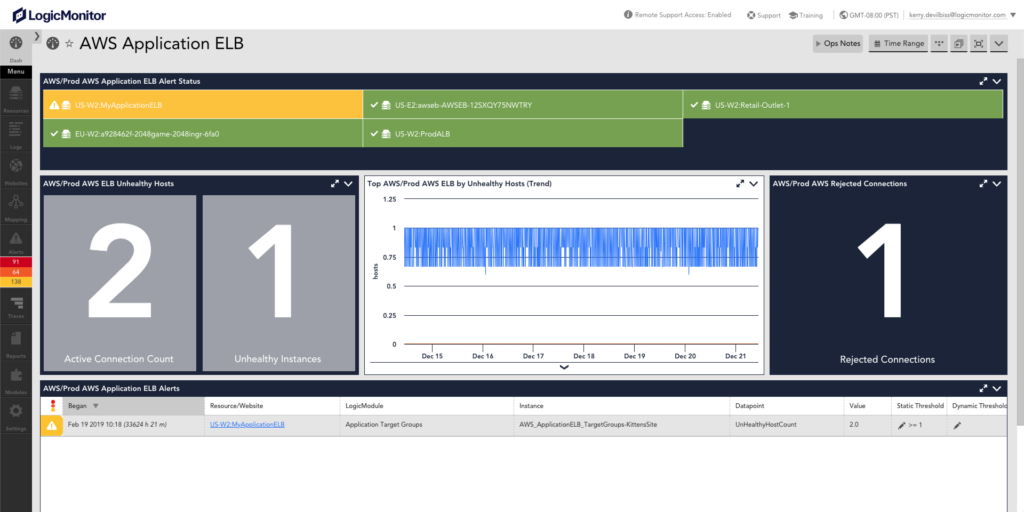The width and height of the screenshot is (1024, 512).
Task: Click the 138 warning alerts count badge
Action: pos(16,281)
